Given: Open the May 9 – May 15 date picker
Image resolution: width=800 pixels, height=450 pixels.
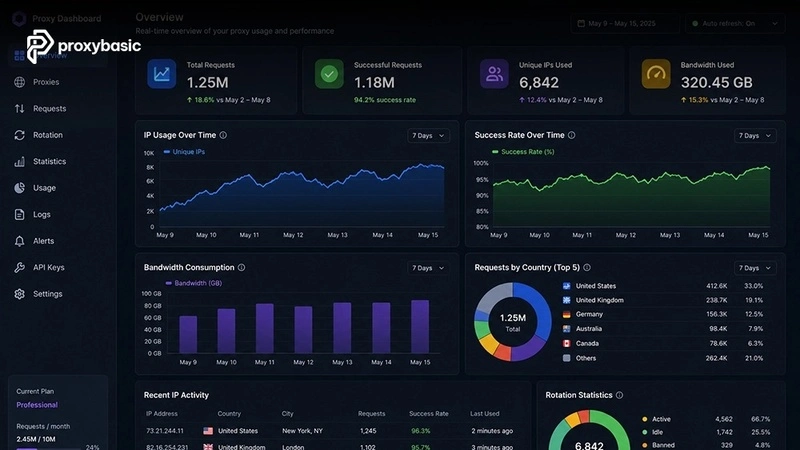Looking at the screenshot, I should (624, 23).
